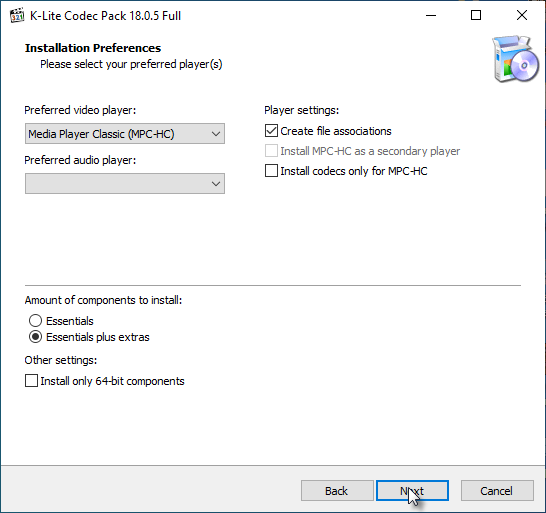Click the audio player dropdown chevron
The width and height of the screenshot is (546, 513).
click(x=216, y=184)
